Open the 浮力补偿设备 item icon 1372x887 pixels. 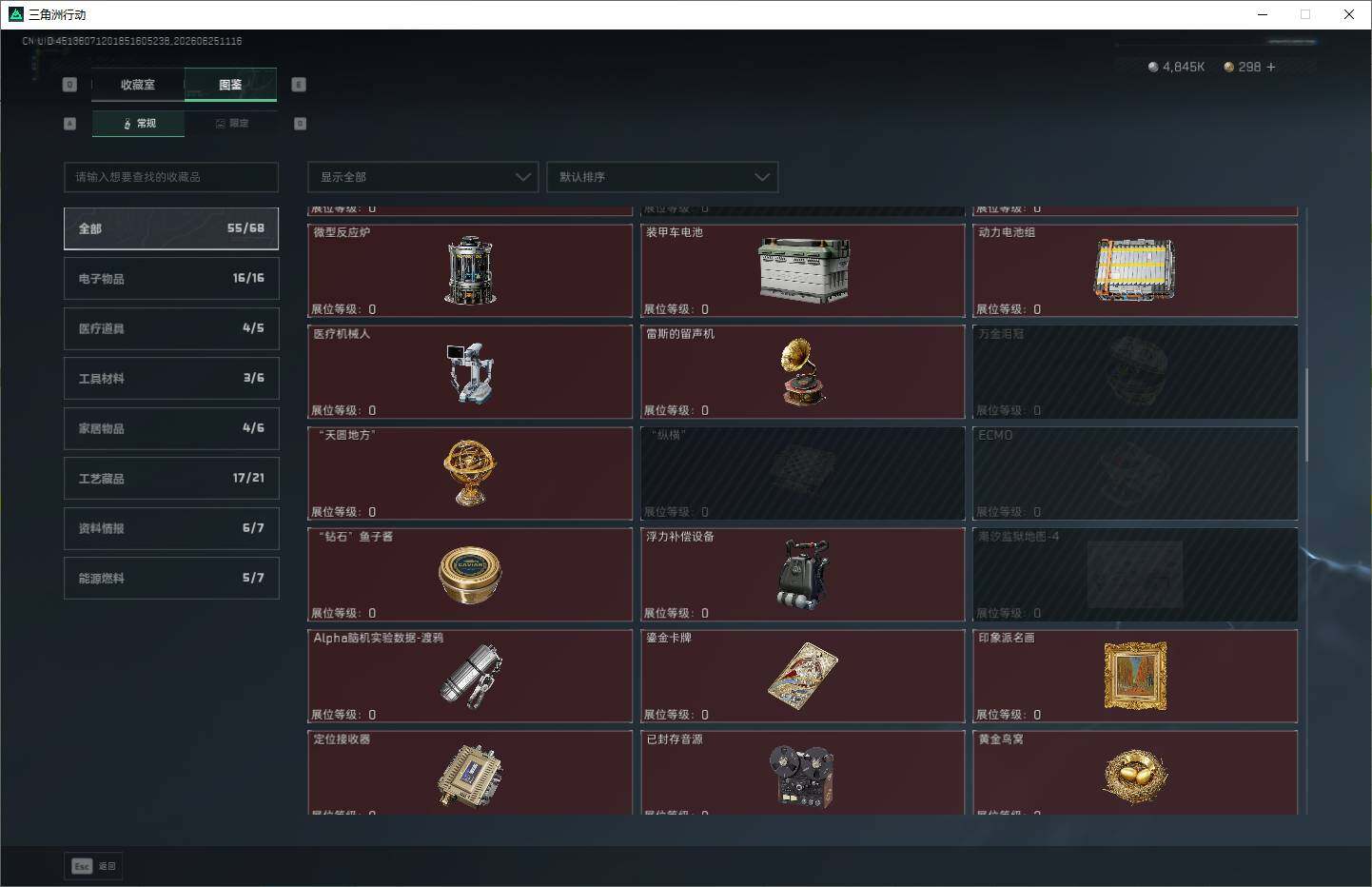(803, 575)
